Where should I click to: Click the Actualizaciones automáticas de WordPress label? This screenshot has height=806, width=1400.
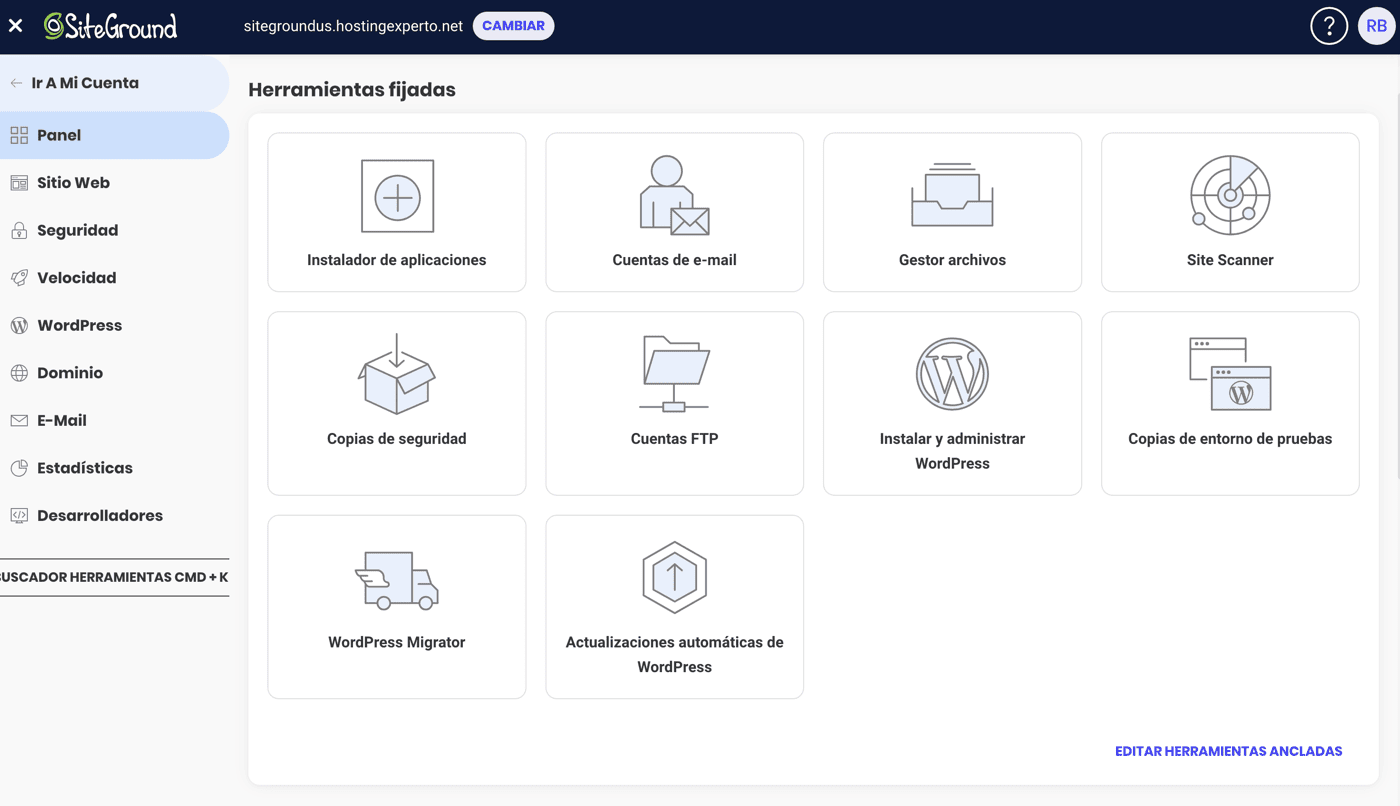click(675, 654)
